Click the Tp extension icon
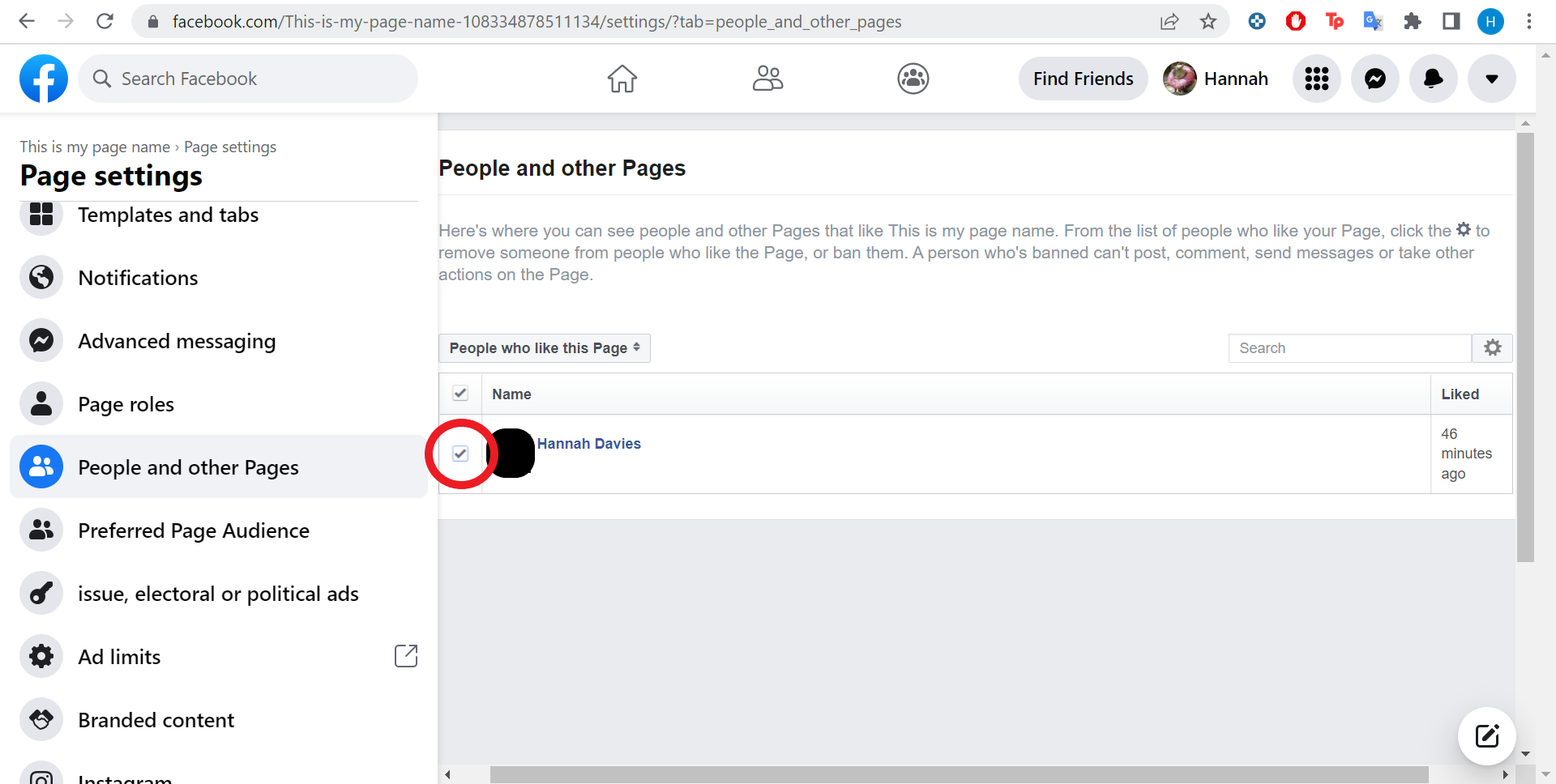This screenshot has height=784, width=1556. coord(1335,22)
